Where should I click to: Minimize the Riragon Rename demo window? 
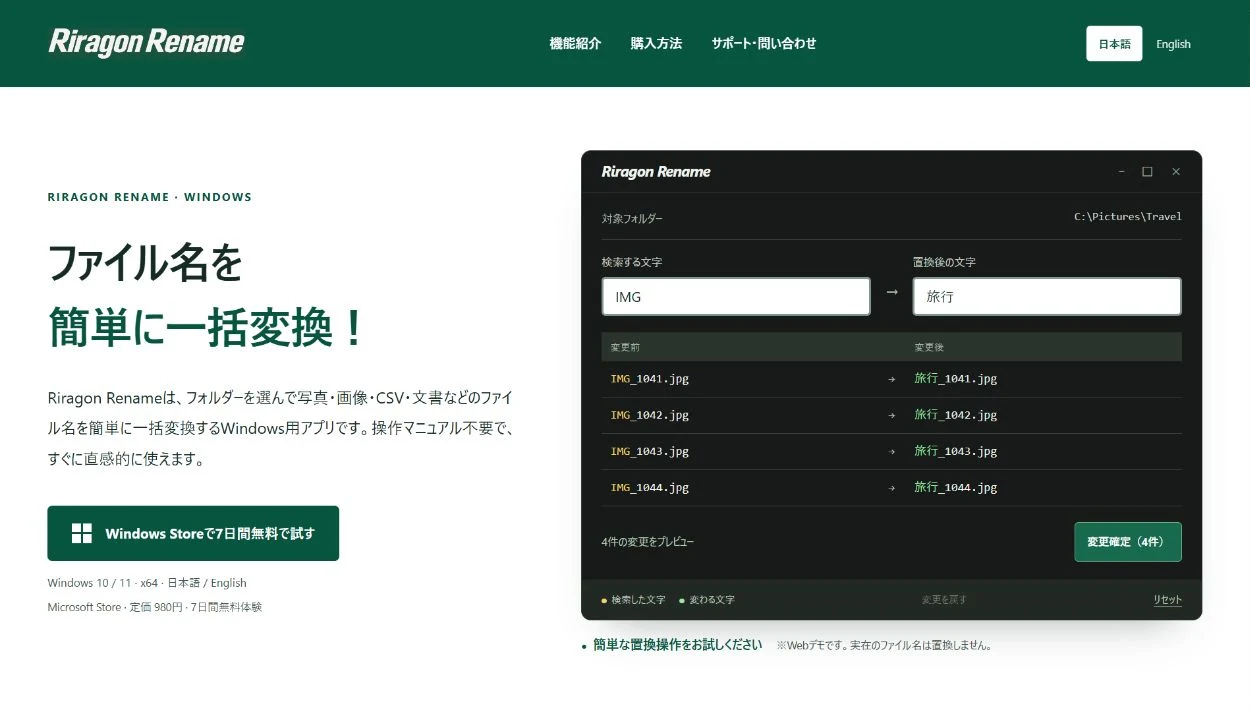coord(1121,172)
